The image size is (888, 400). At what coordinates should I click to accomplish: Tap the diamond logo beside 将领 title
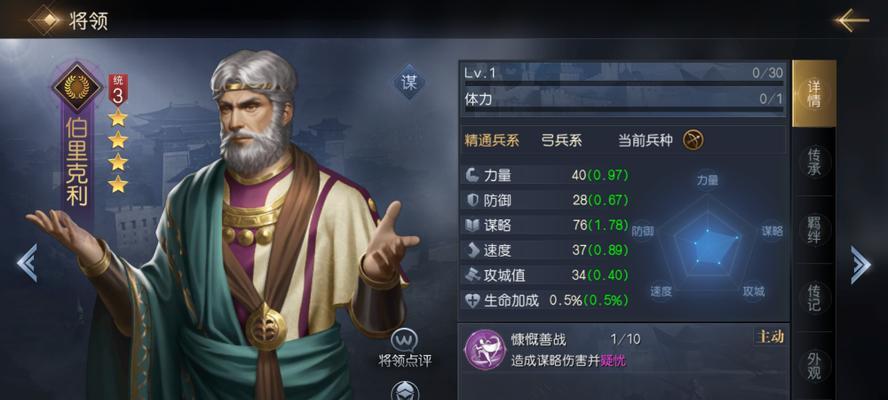pyautogui.click(x=45, y=20)
